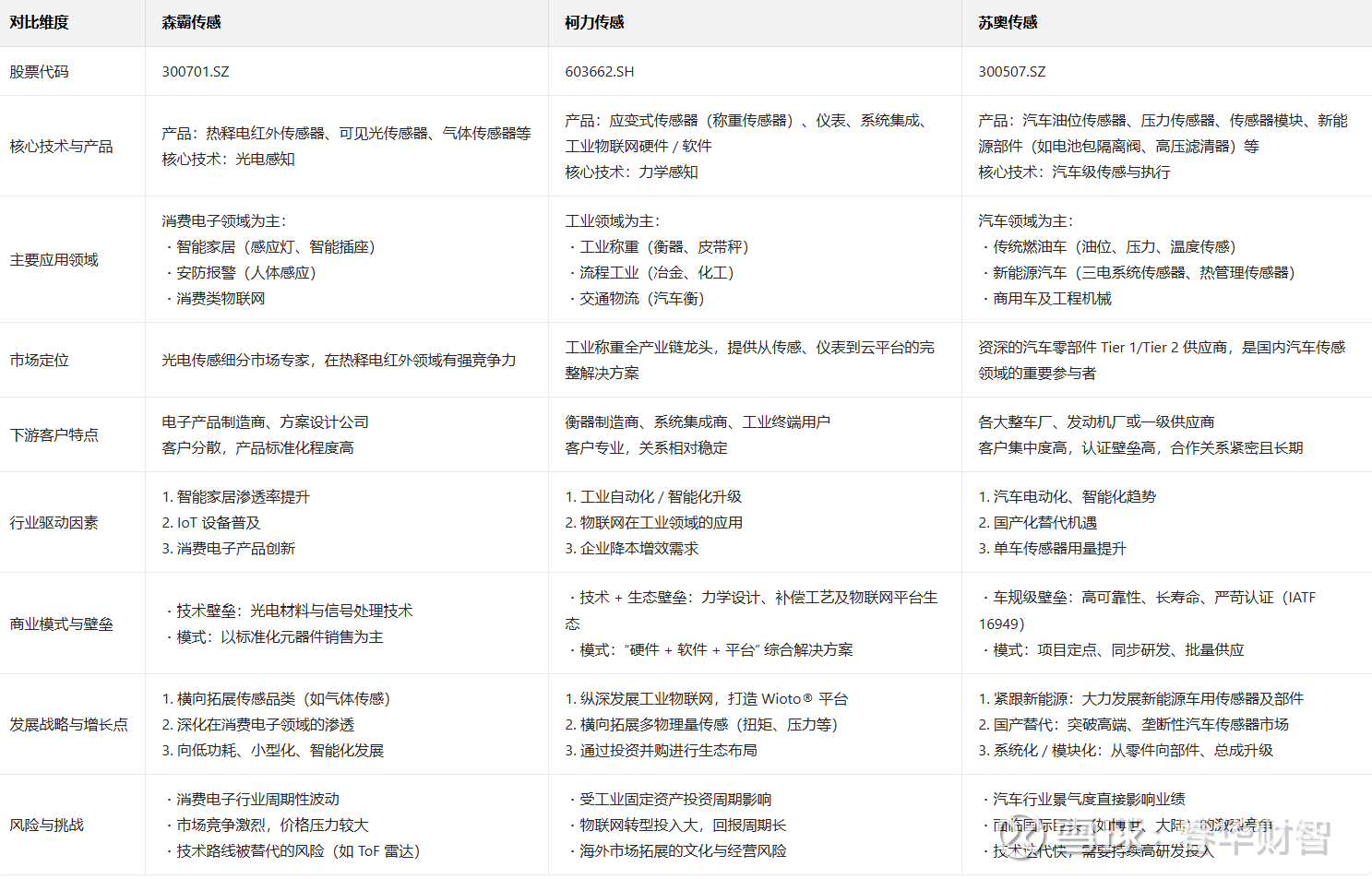Image resolution: width=1372 pixels, height=879 pixels.
Task: Select the text "工业领域为主："
Action: (x=613, y=221)
